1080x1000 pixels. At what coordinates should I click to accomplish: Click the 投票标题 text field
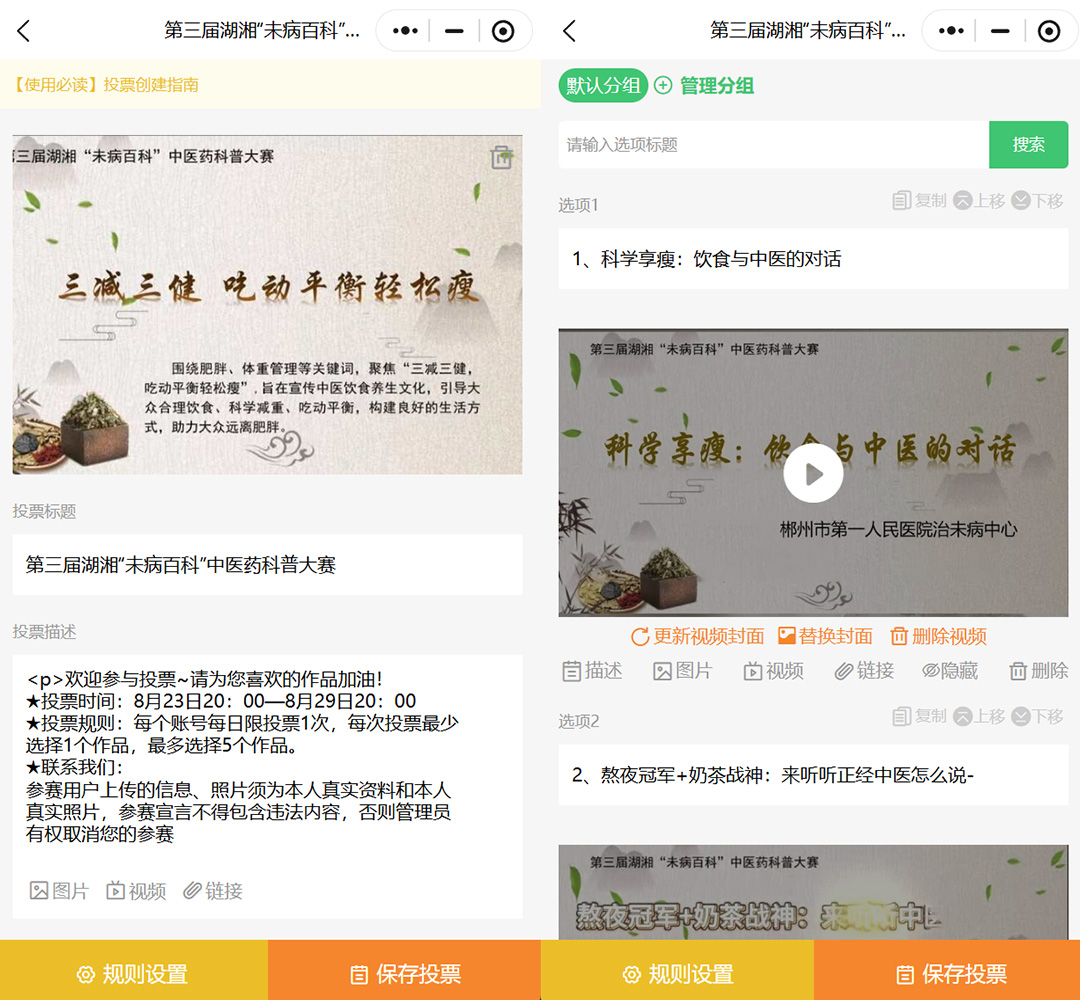267,565
